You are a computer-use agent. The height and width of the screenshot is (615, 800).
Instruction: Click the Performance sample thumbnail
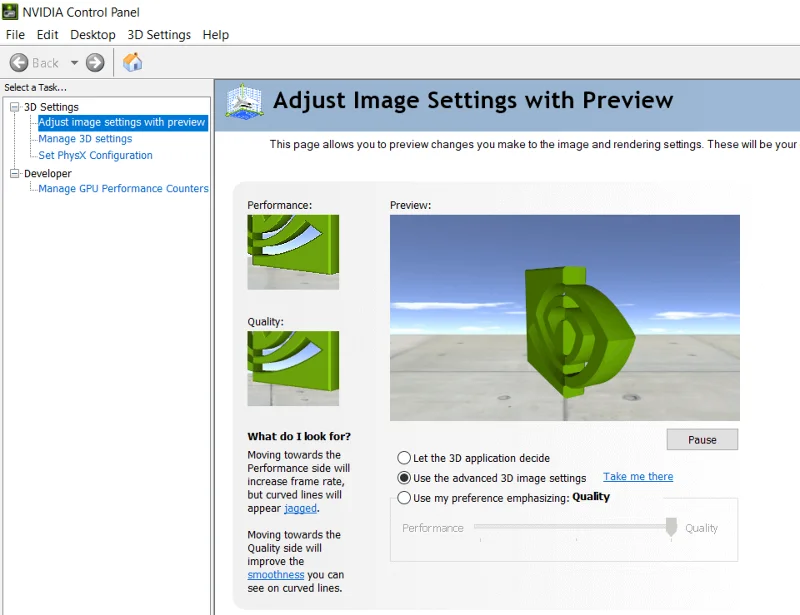click(293, 252)
